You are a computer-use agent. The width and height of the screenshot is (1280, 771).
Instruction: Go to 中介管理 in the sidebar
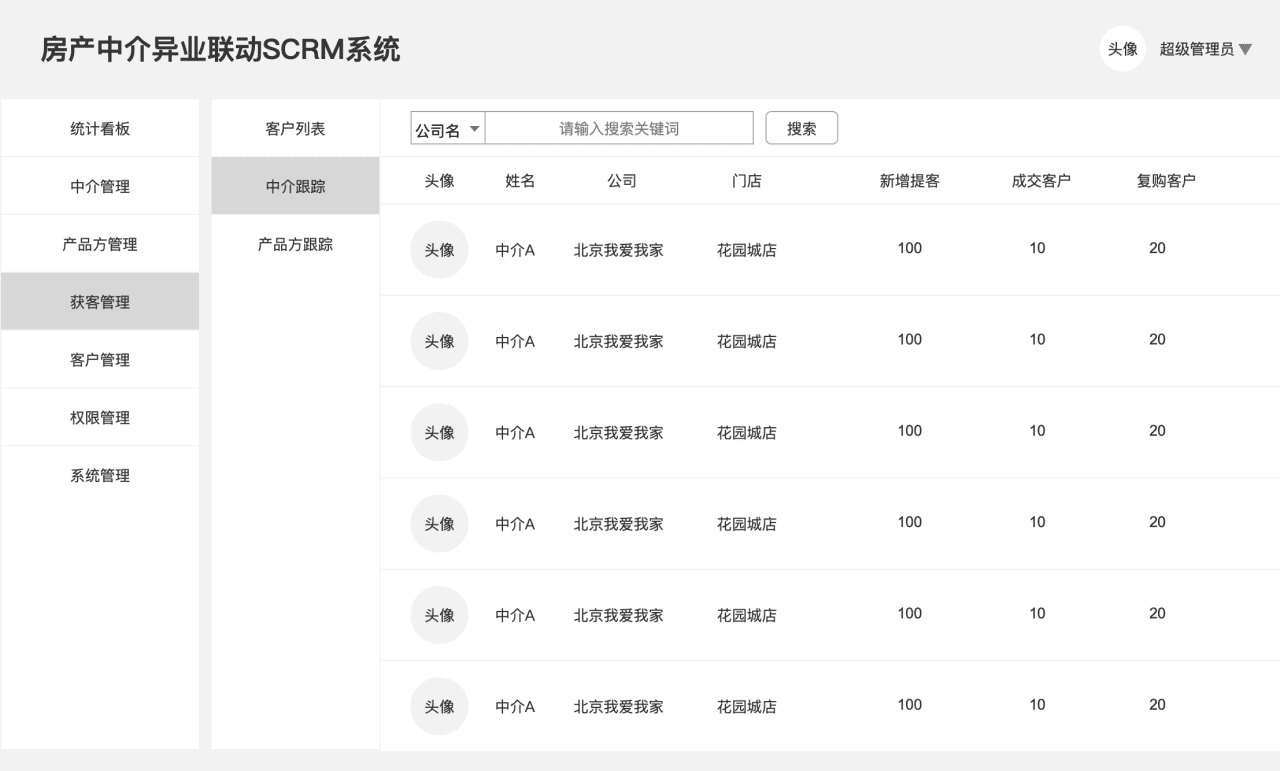pyautogui.click(x=100, y=187)
